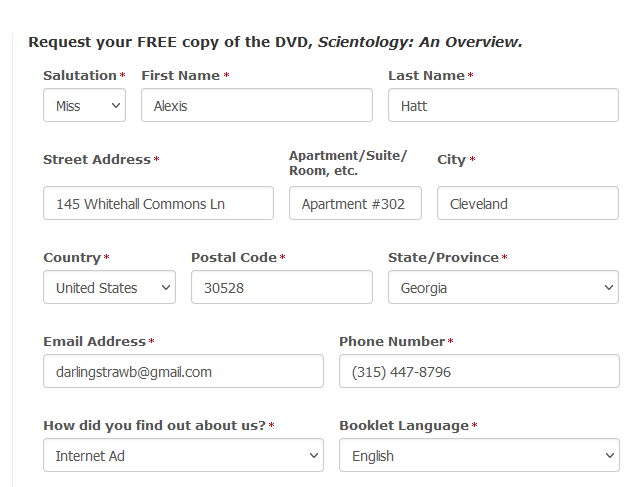The height and width of the screenshot is (487, 643).
Task: Click the "Street Address" label text
Action: point(96,160)
